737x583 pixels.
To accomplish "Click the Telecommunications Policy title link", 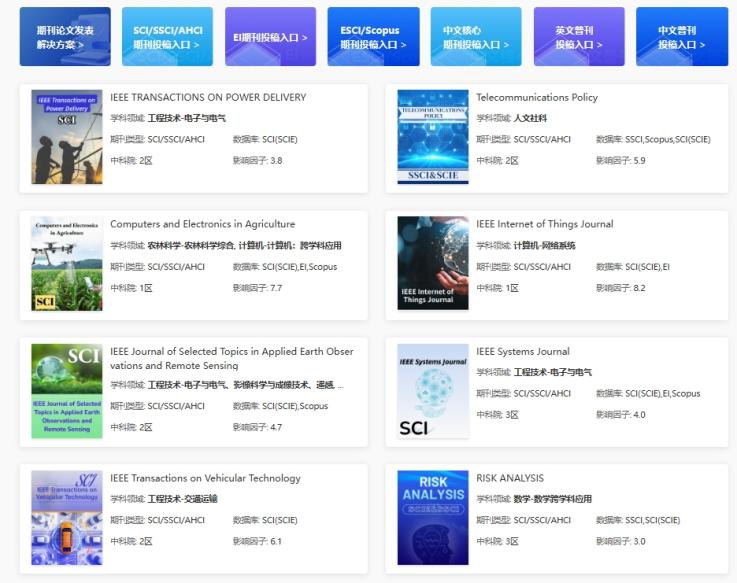I will [537, 97].
